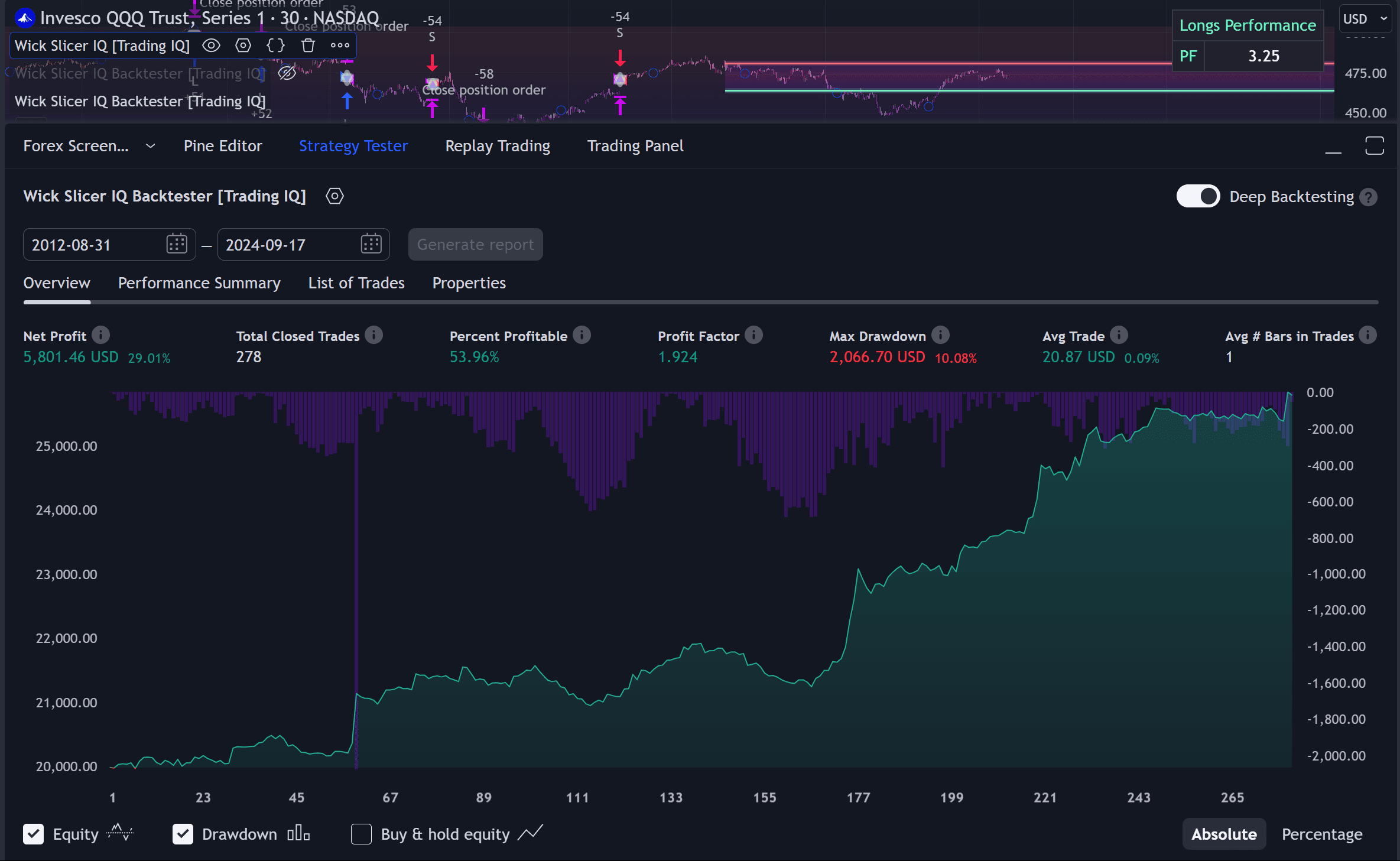
Task: Click the x-axis trade label 177
Action: click(x=858, y=798)
